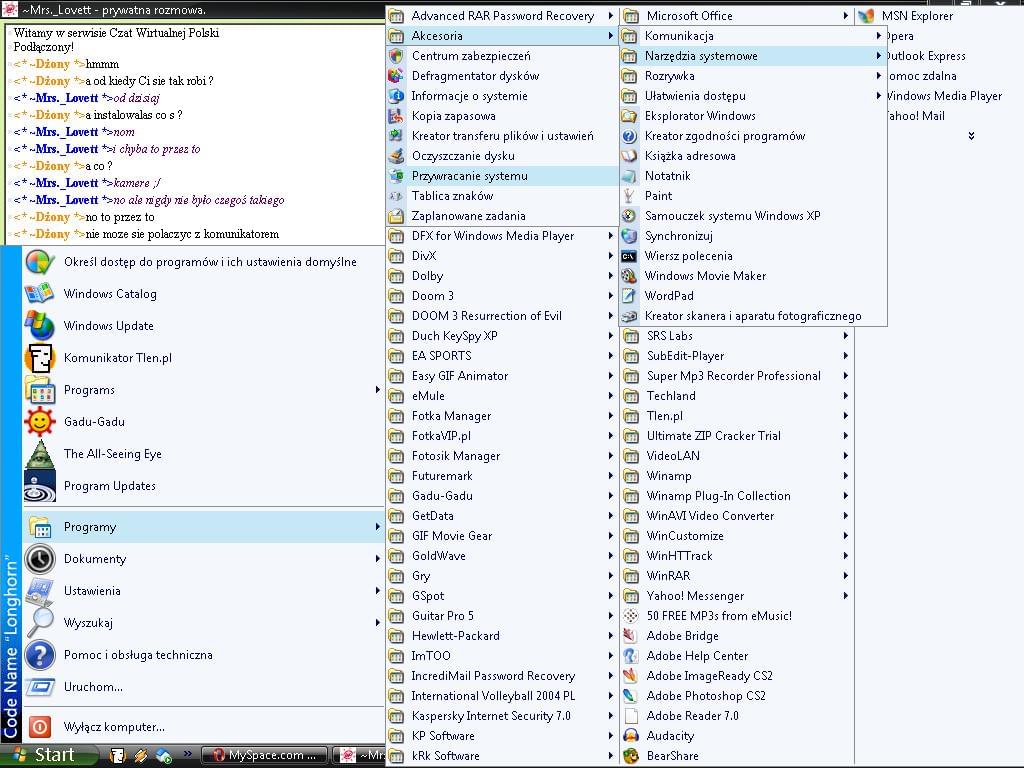This screenshot has height=768, width=1024.
Task: Click the Adobe Bridge icon
Action: click(630, 636)
